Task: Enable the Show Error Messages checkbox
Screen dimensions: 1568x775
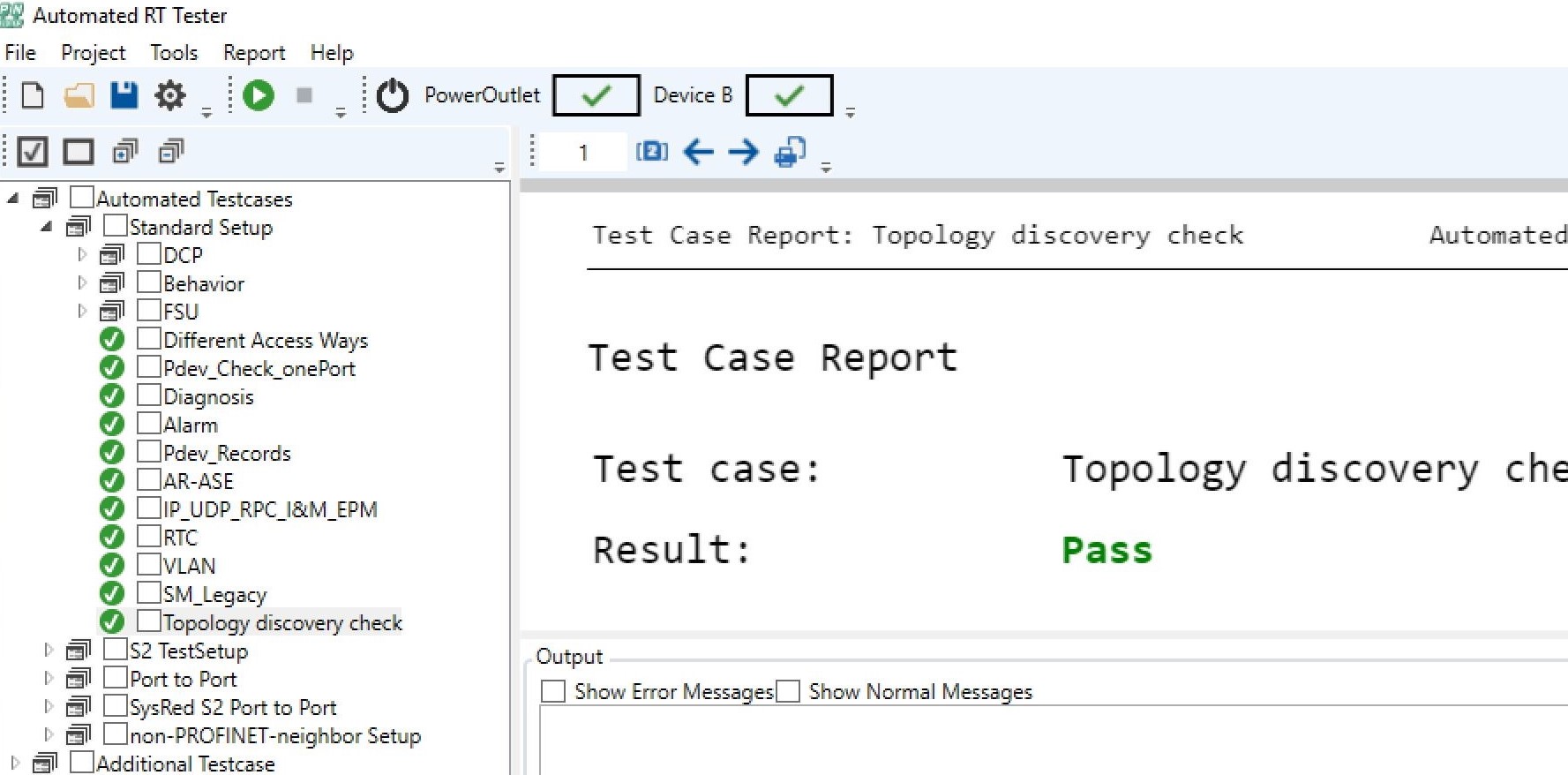Action: 553,691
